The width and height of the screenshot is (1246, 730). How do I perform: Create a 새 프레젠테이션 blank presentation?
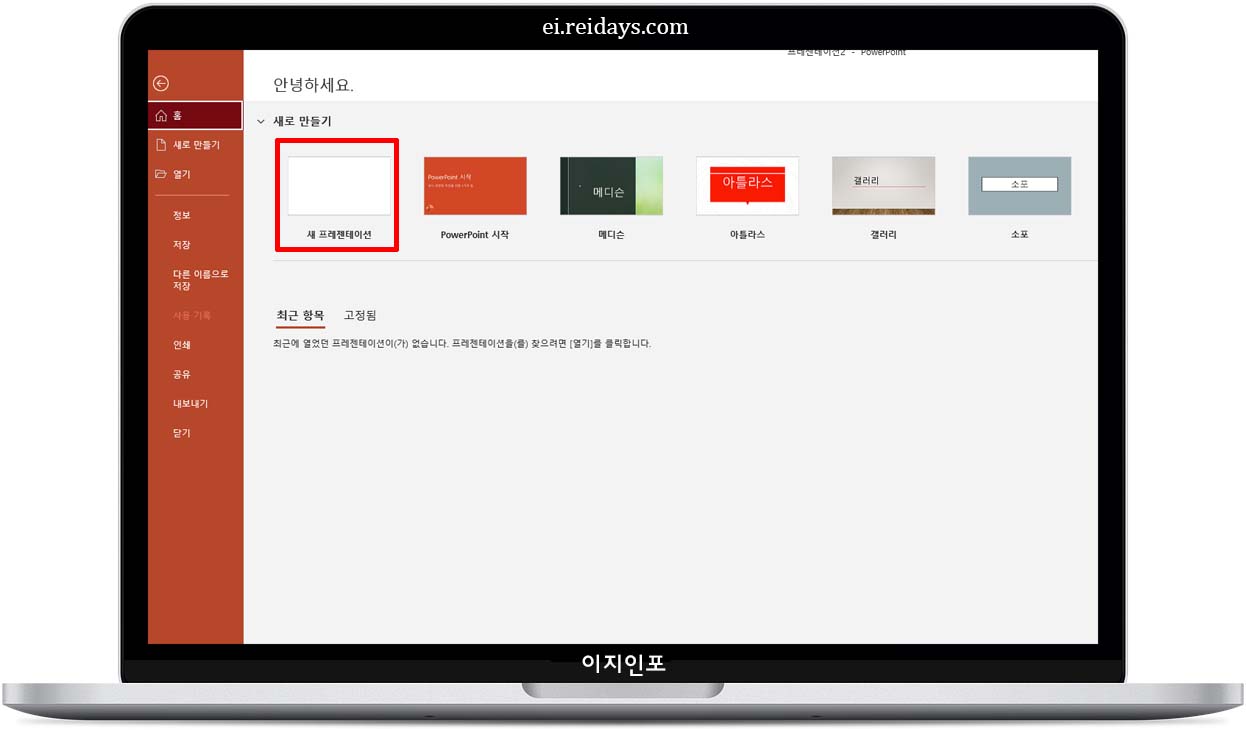click(337, 186)
